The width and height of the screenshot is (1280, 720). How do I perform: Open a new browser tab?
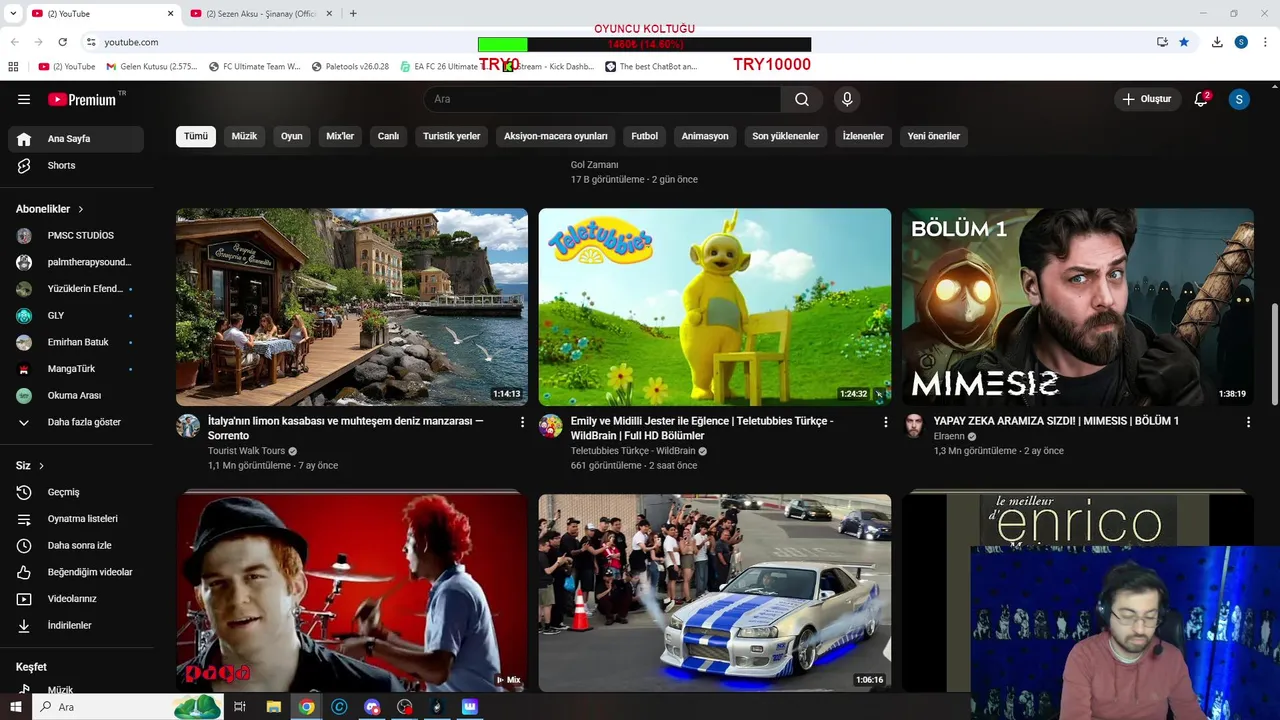click(x=353, y=13)
